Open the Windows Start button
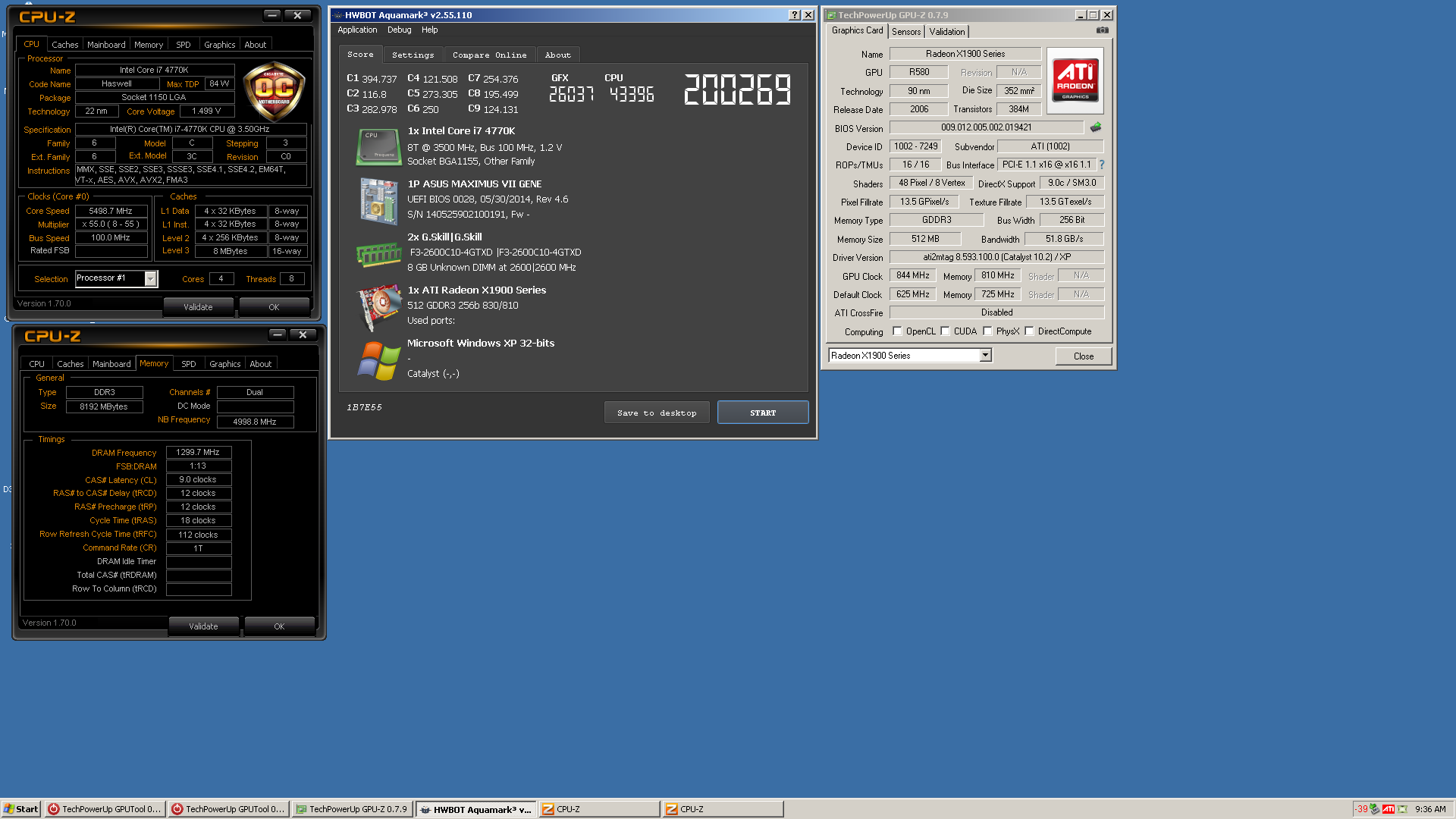Image resolution: width=1456 pixels, height=819 pixels. coord(20,809)
